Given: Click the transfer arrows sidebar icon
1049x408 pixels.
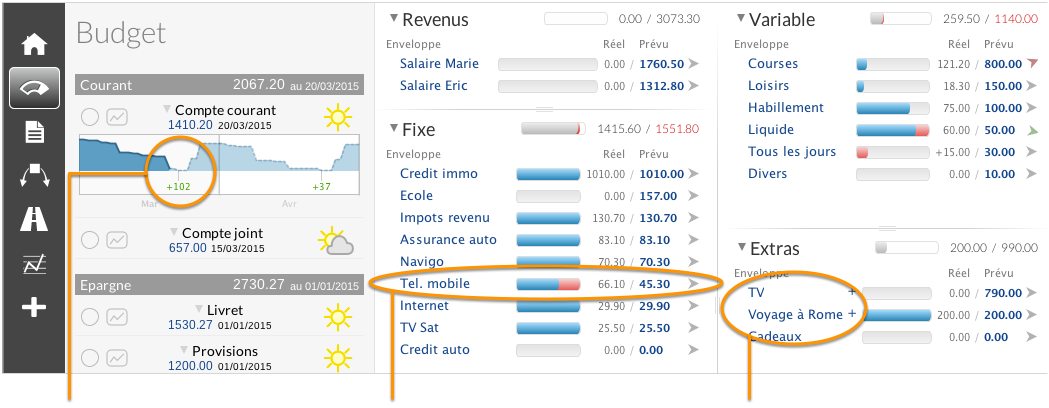Looking at the screenshot, I should tap(34, 176).
